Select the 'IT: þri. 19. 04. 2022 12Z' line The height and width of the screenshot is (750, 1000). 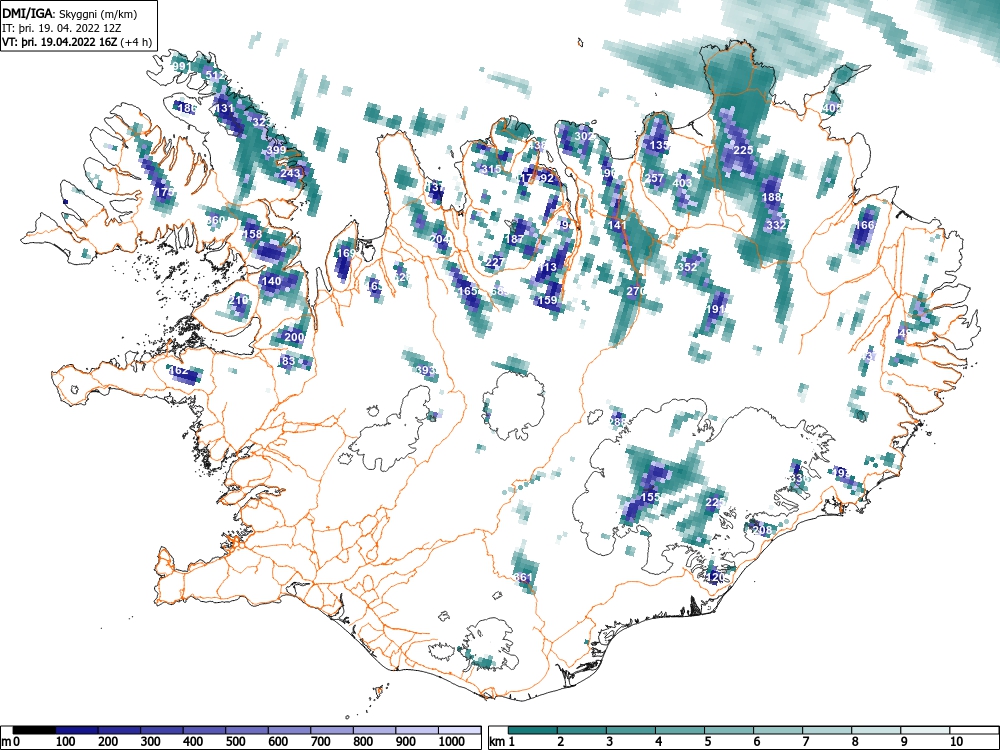point(62,28)
